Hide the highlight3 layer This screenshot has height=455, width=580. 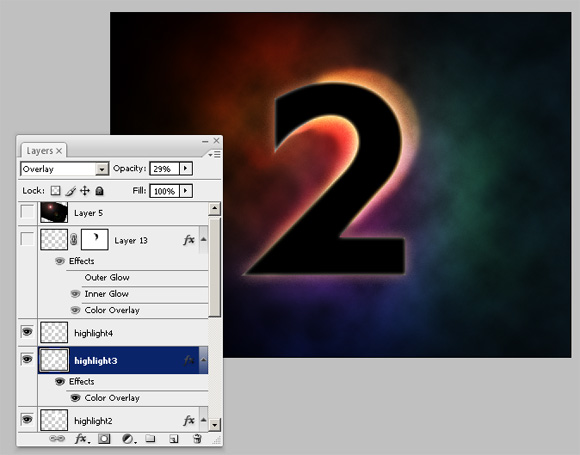[27, 358]
